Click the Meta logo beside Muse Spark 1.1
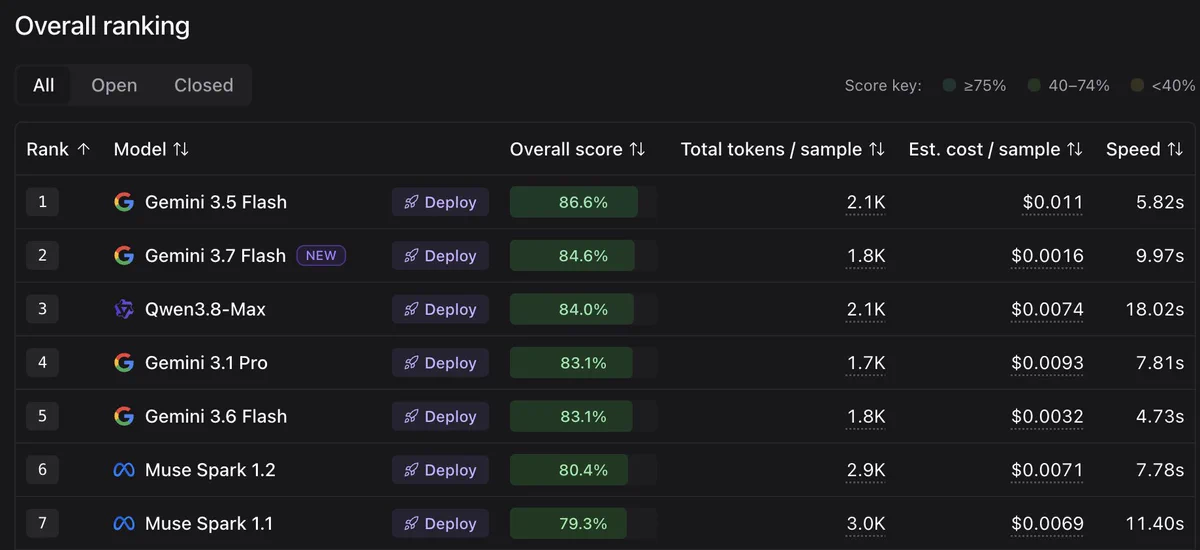Image resolution: width=1200 pixels, height=550 pixels. click(x=124, y=523)
